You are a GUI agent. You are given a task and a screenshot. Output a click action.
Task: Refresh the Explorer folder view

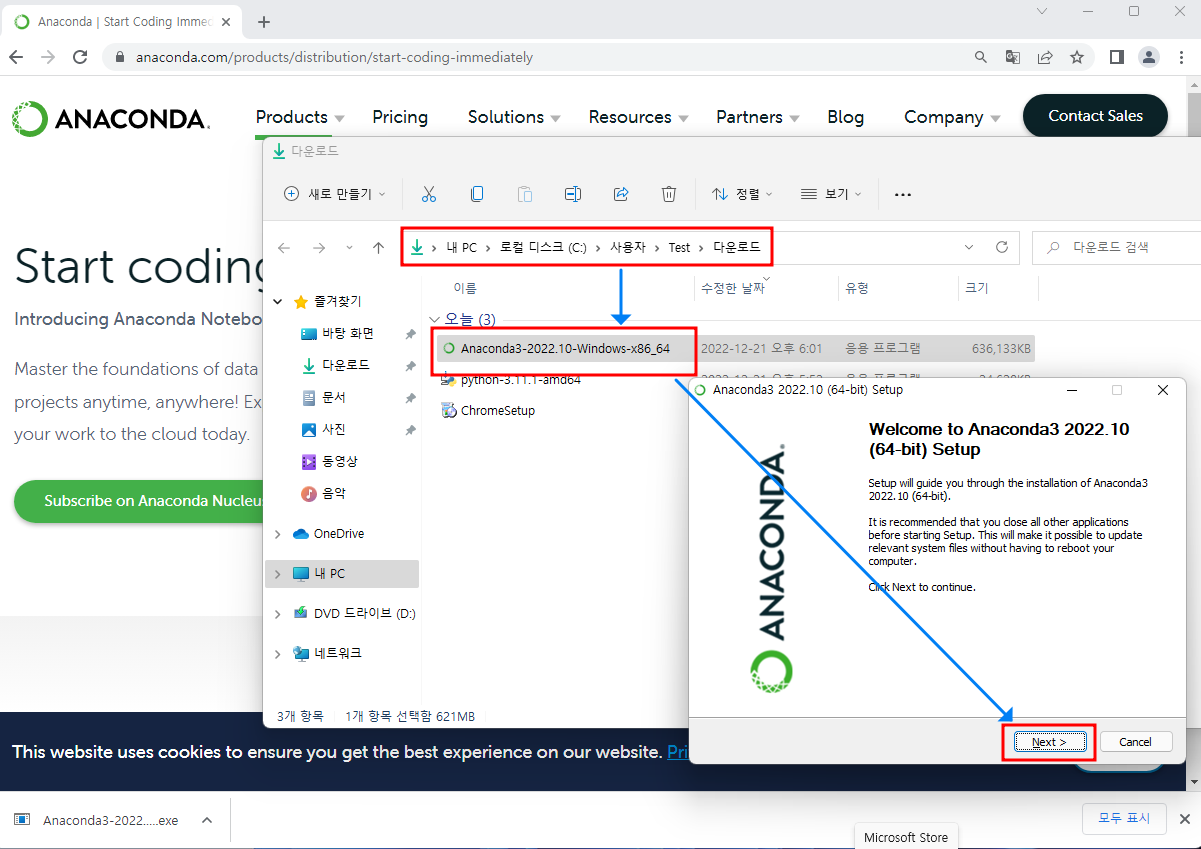tap(1002, 247)
